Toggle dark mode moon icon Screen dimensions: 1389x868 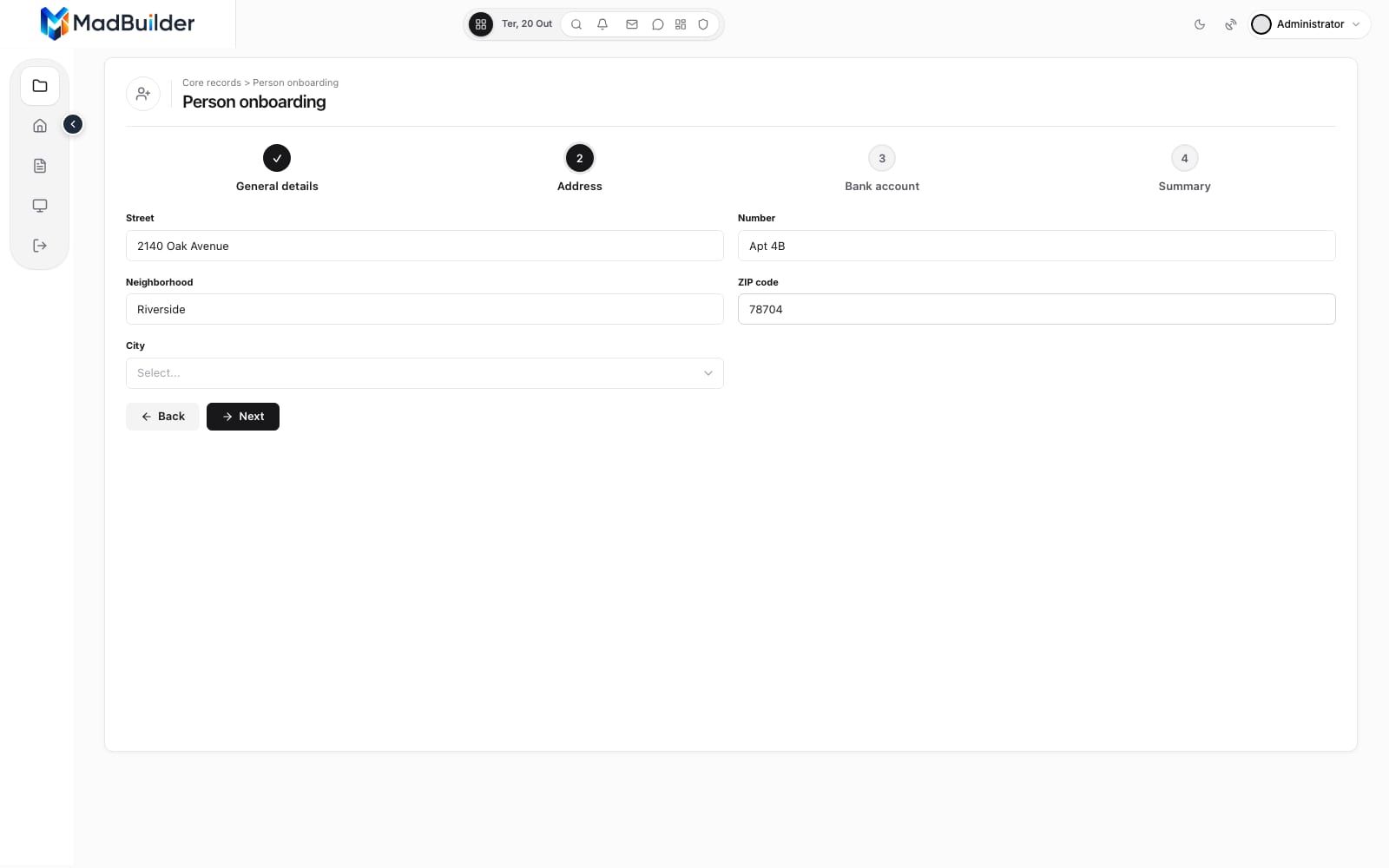tap(1200, 24)
